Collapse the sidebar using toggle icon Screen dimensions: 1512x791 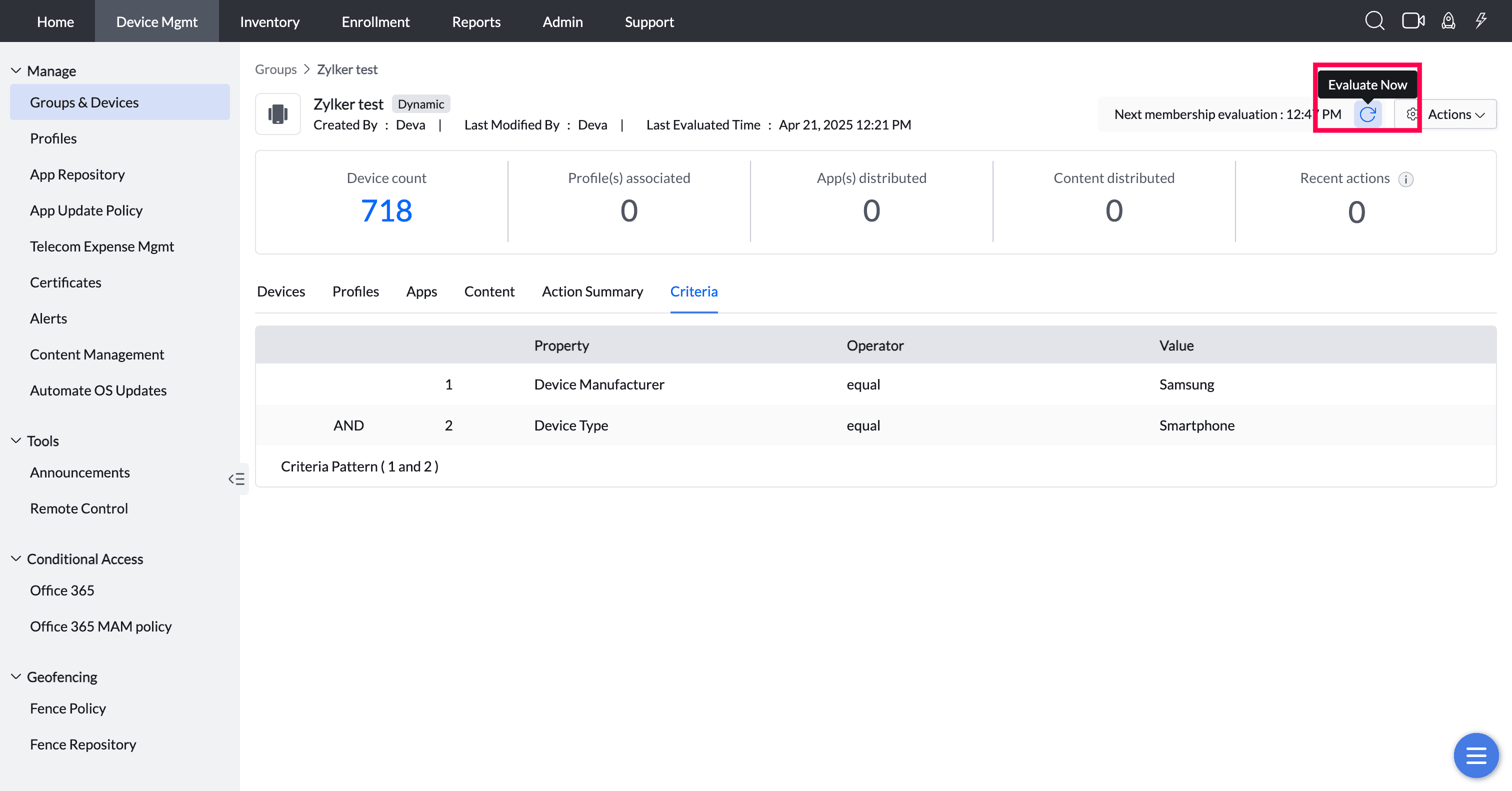pyautogui.click(x=236, y=479)
